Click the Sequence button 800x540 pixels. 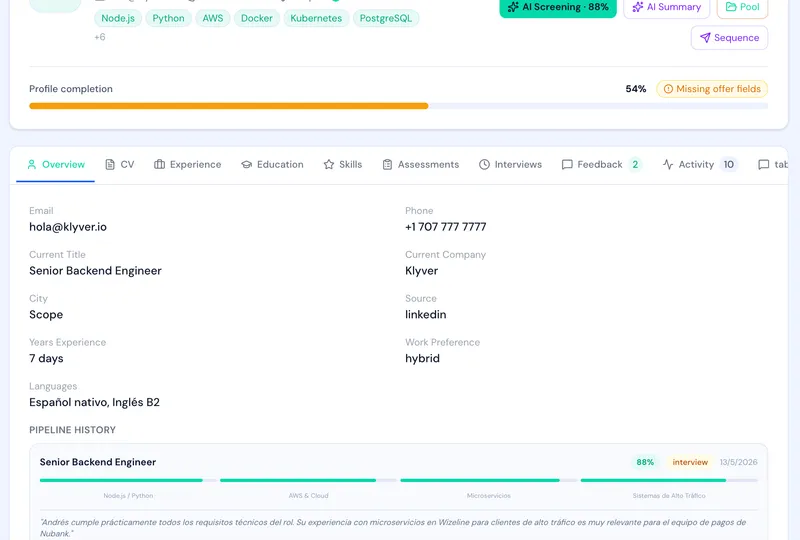[x=729, y=38]
